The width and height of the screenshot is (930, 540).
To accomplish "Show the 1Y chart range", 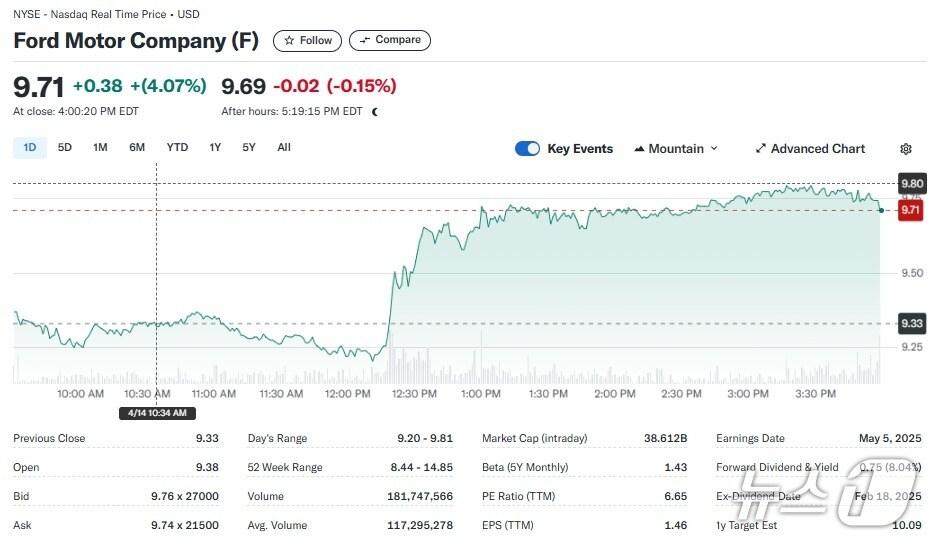I will click(215, 148).
